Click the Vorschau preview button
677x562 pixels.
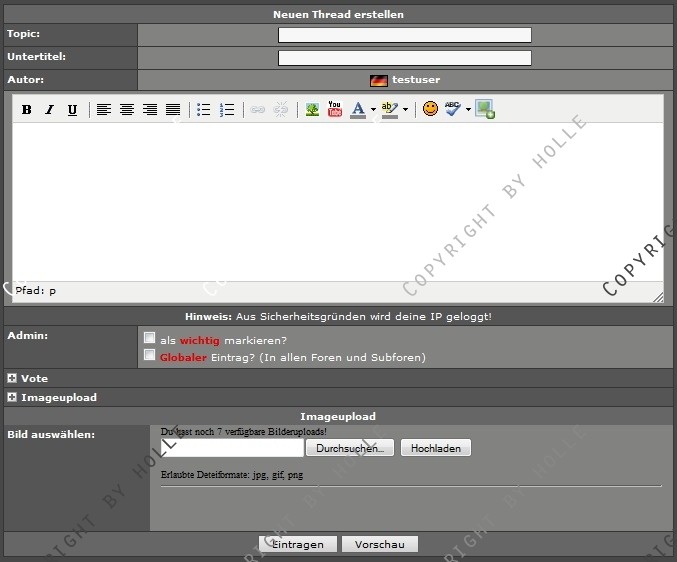click(379, 544)
